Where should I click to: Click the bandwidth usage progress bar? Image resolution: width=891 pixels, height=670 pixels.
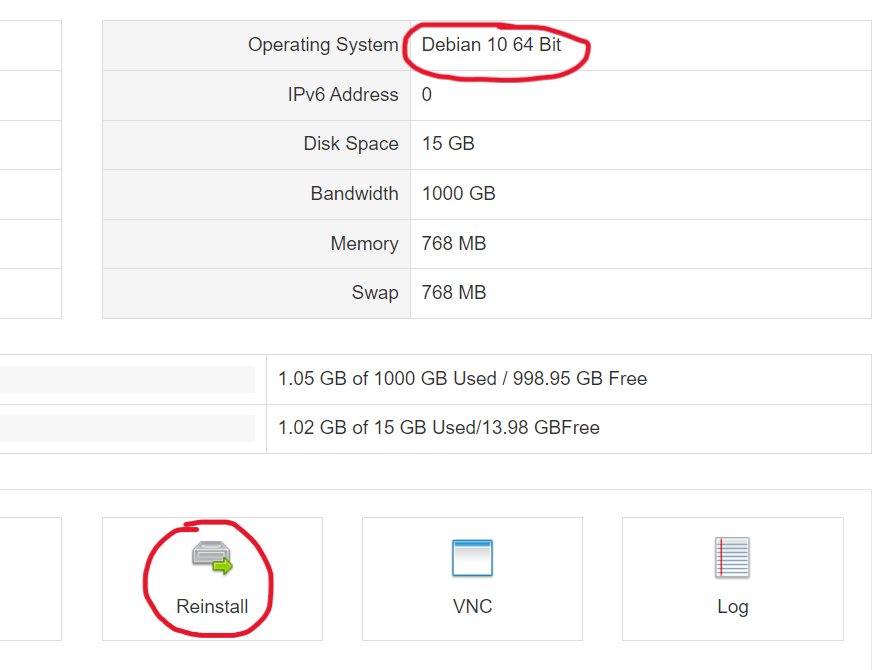pyautogui.click(x=127, y=379)
